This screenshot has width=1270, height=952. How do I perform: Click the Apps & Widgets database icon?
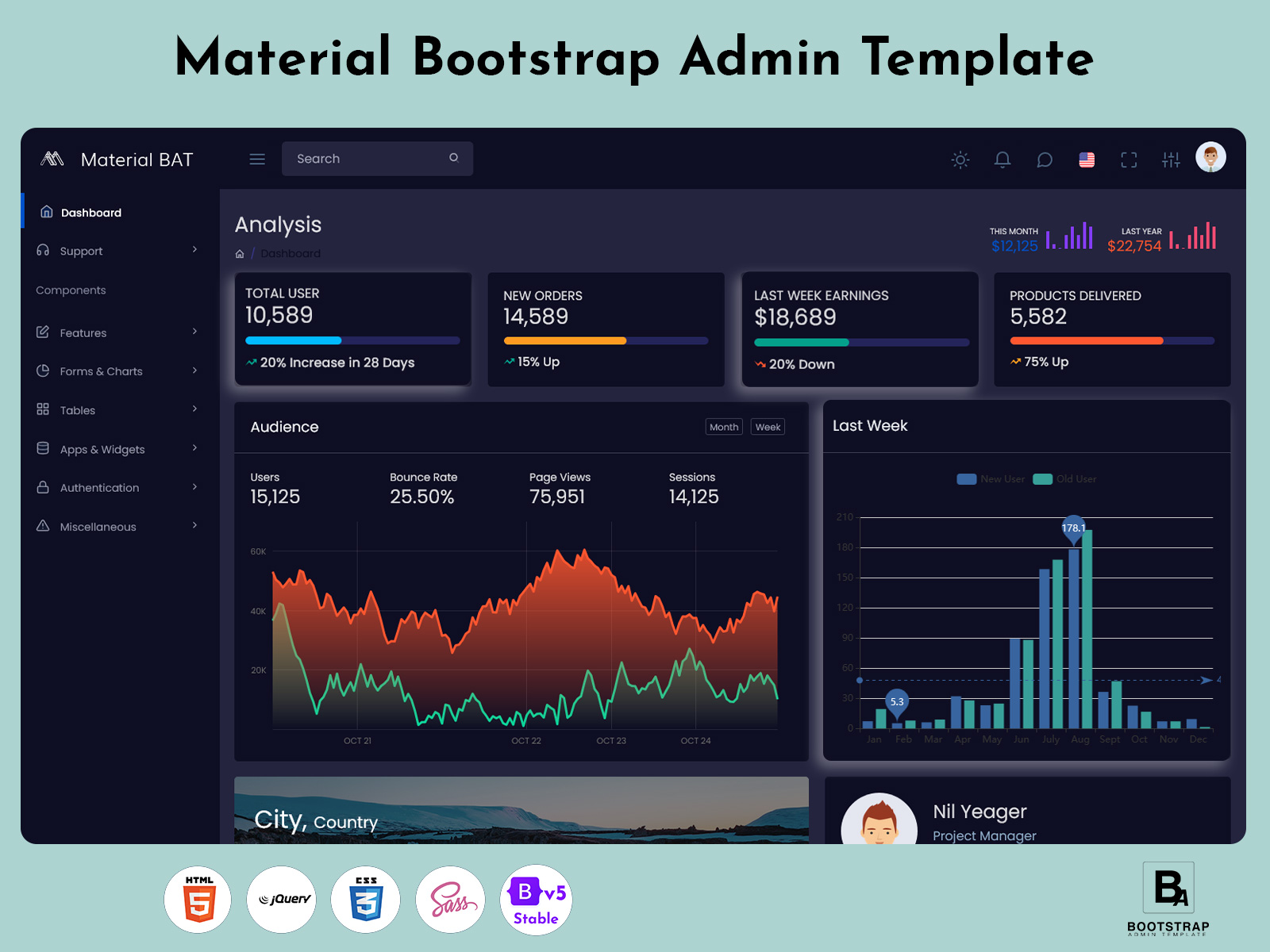(x=43, y=448)
